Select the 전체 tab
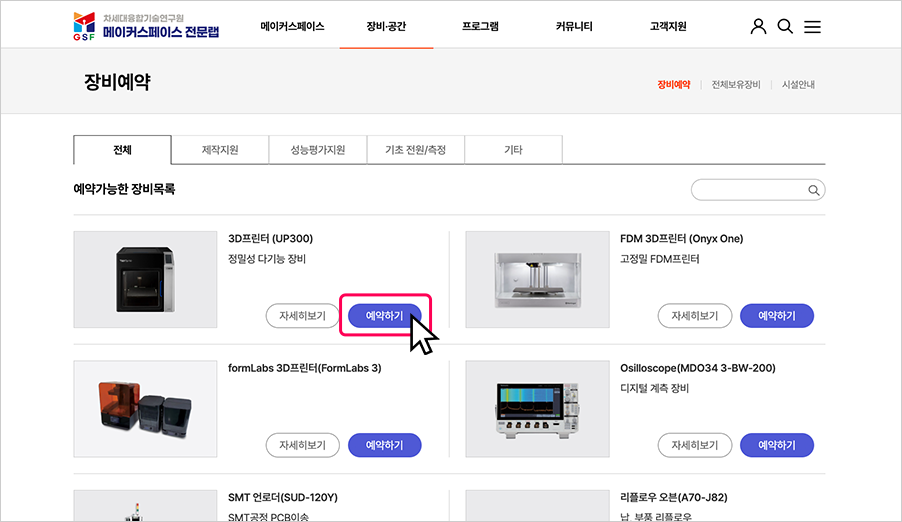The width and height of the screenshot is (902, 522). (x=122, y=150)
